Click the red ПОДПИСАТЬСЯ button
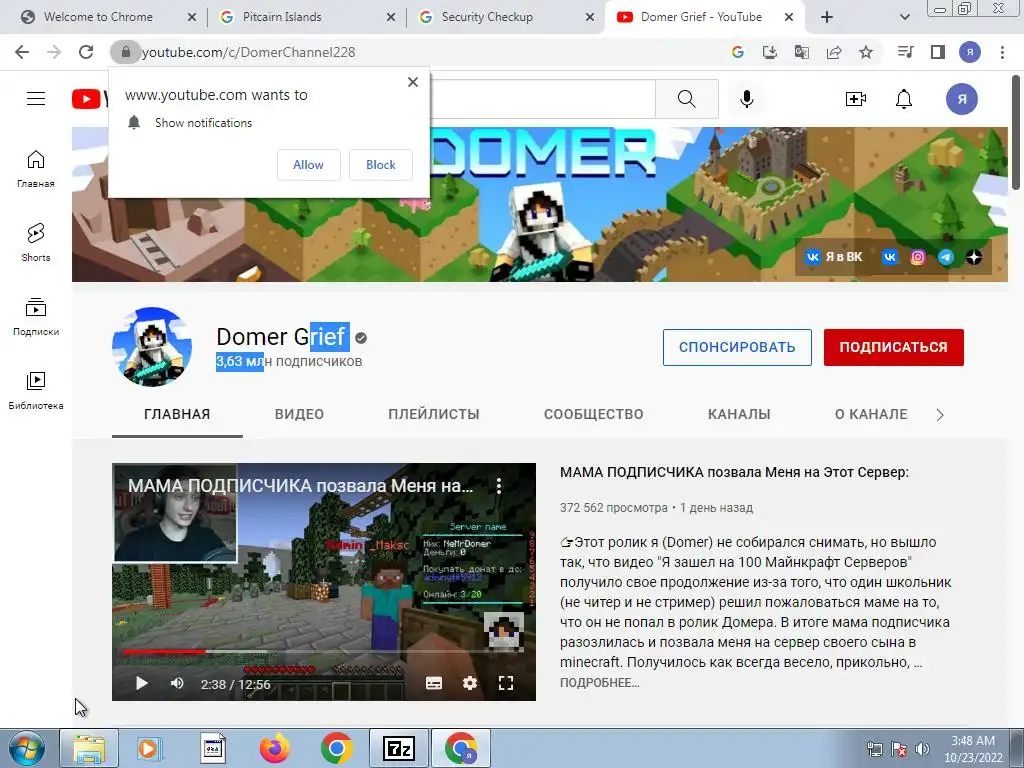Screen dimensions: 1024x768 point(893,347)
